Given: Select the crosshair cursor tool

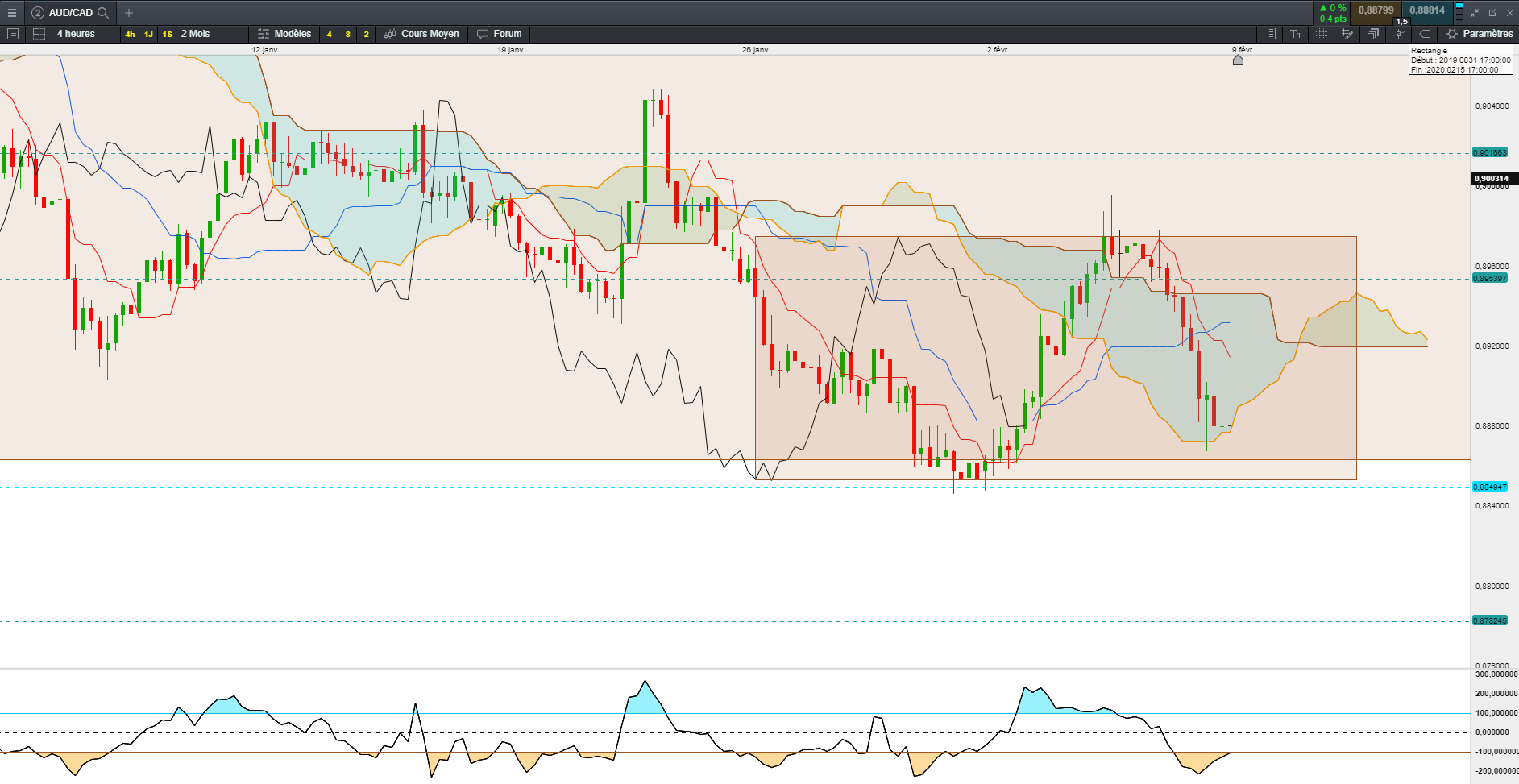Looking at the screenshot, I should pyautogui.click(x=1322, y=34).
